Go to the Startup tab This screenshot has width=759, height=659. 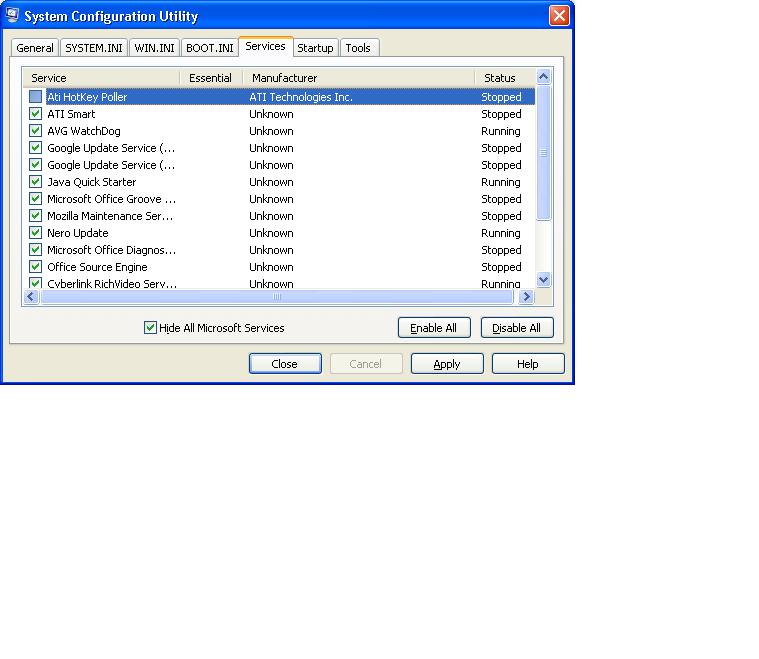[315, 48]
